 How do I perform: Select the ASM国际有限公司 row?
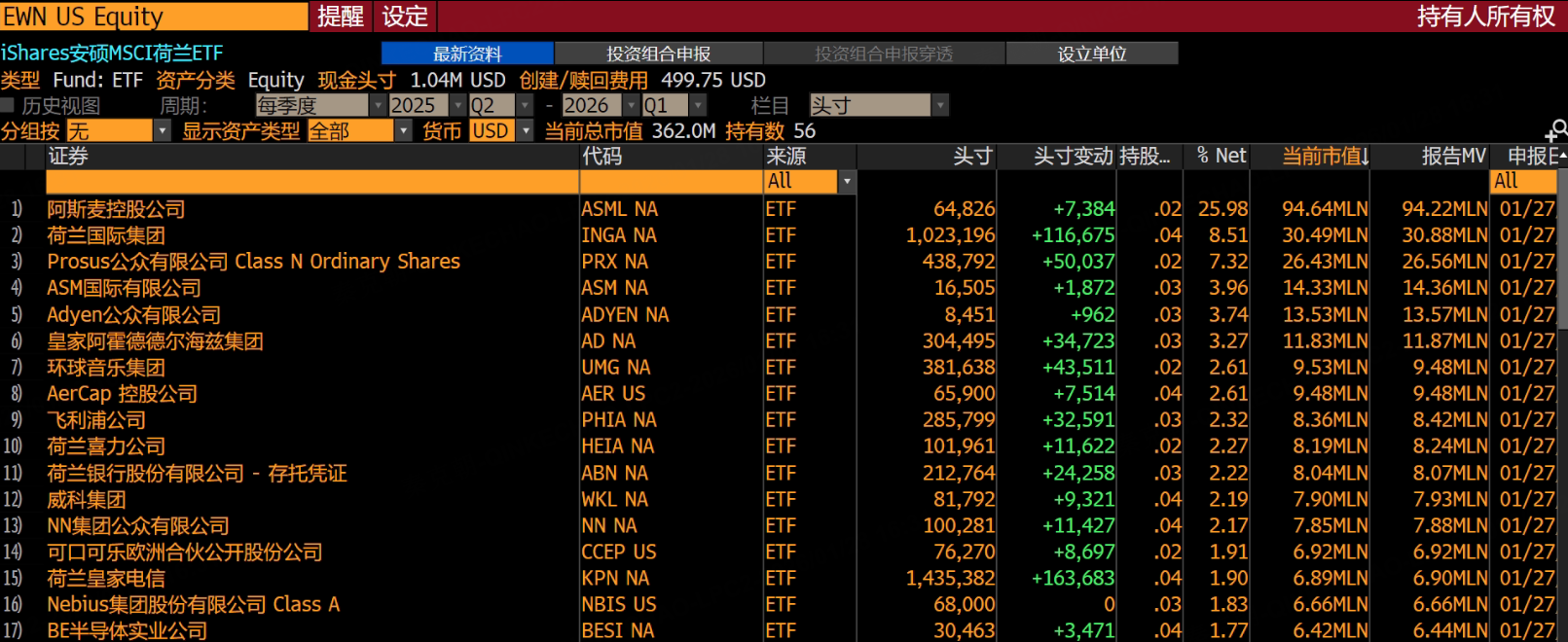pos(779,288)
